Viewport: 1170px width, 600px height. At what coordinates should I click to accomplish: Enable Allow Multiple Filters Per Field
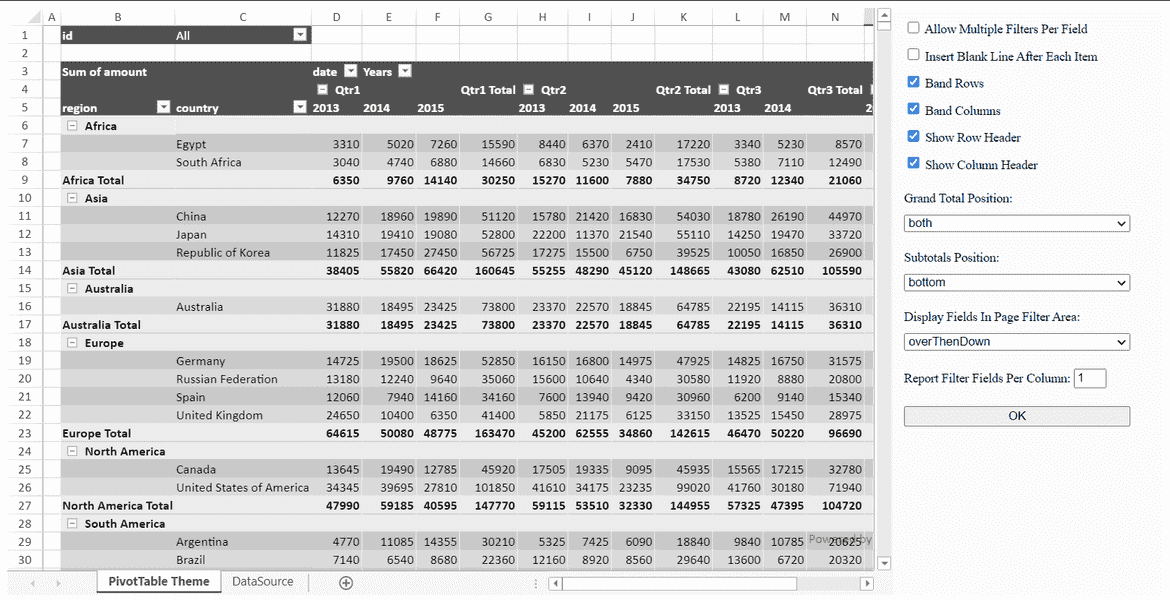pyautogui.click(x=913, y=29)
